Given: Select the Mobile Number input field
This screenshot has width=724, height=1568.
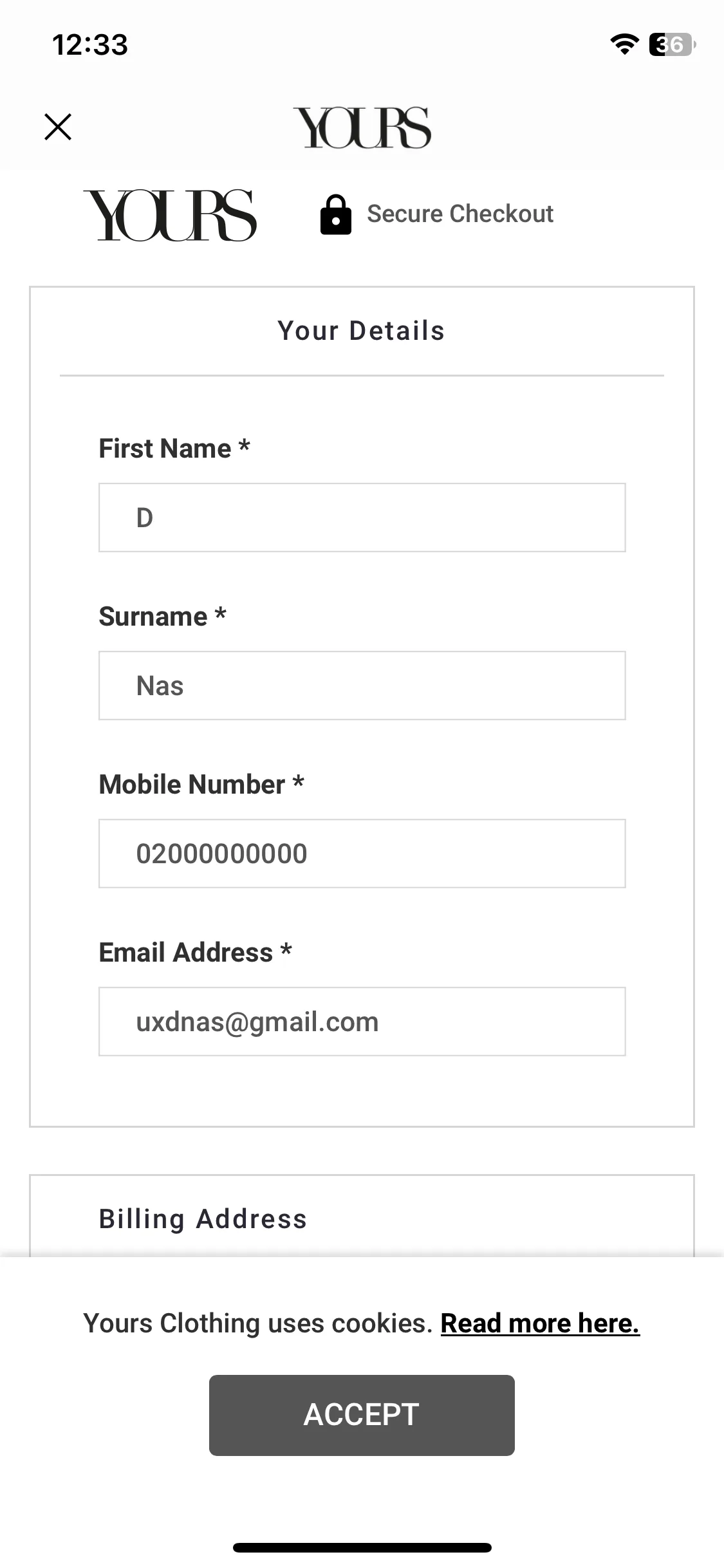Looking at the screenshot, I should pyautogui.click(x=362, y=854).
